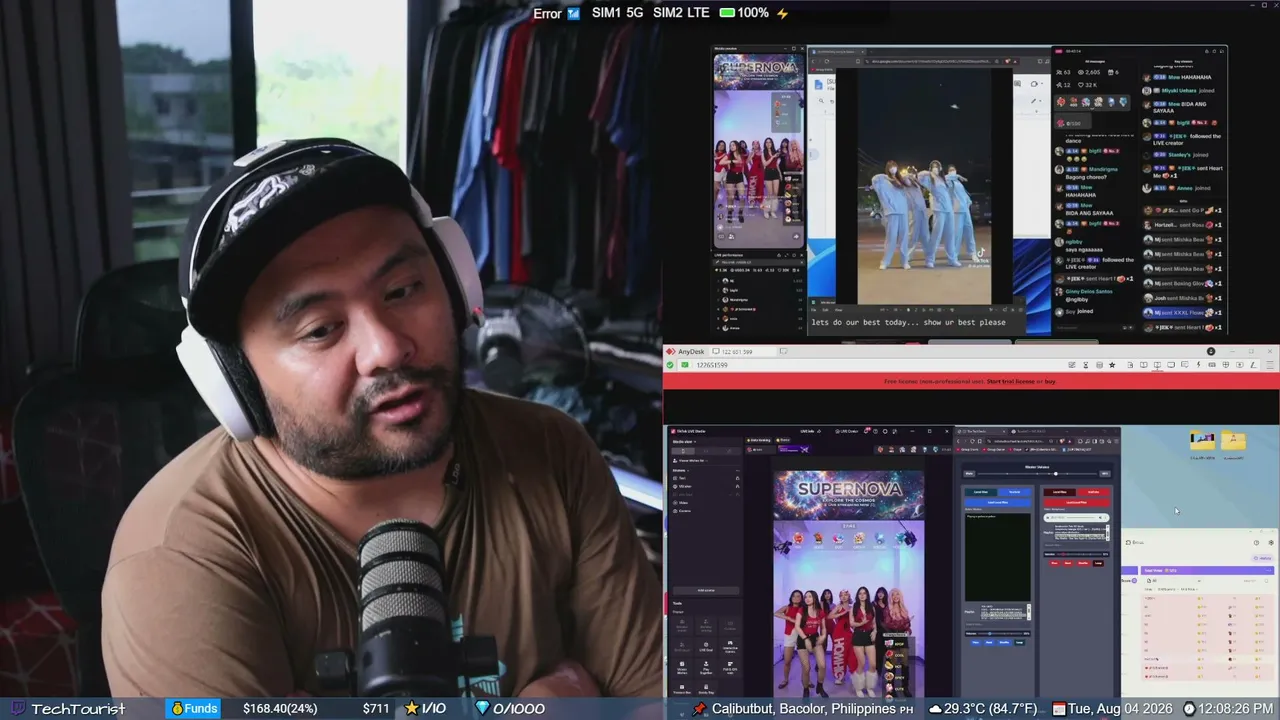Screen dimensions: 1280x720
Task: Click the Add scene button
Action: [705, 590]
